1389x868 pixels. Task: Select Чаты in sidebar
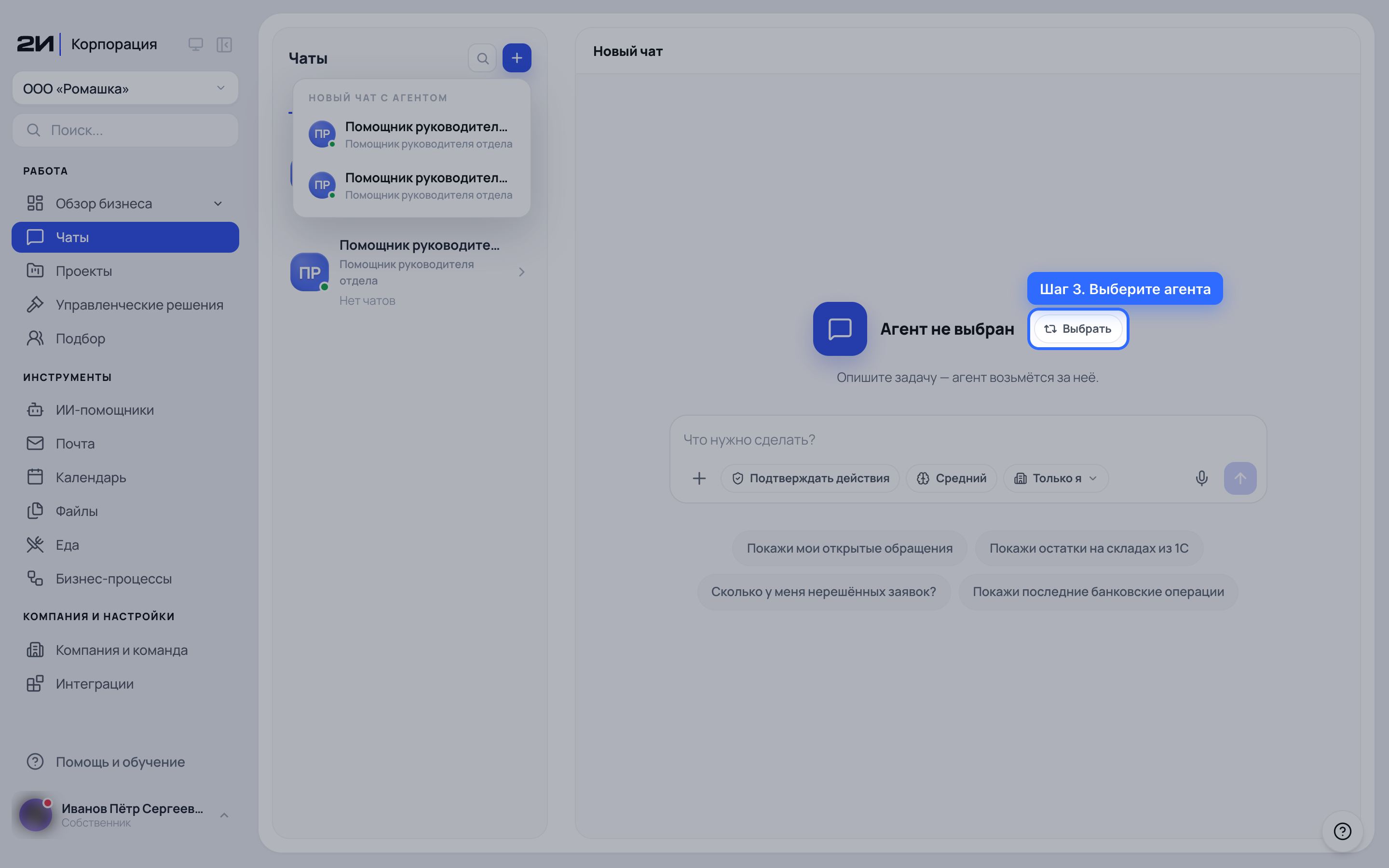[x=125, y=237]
